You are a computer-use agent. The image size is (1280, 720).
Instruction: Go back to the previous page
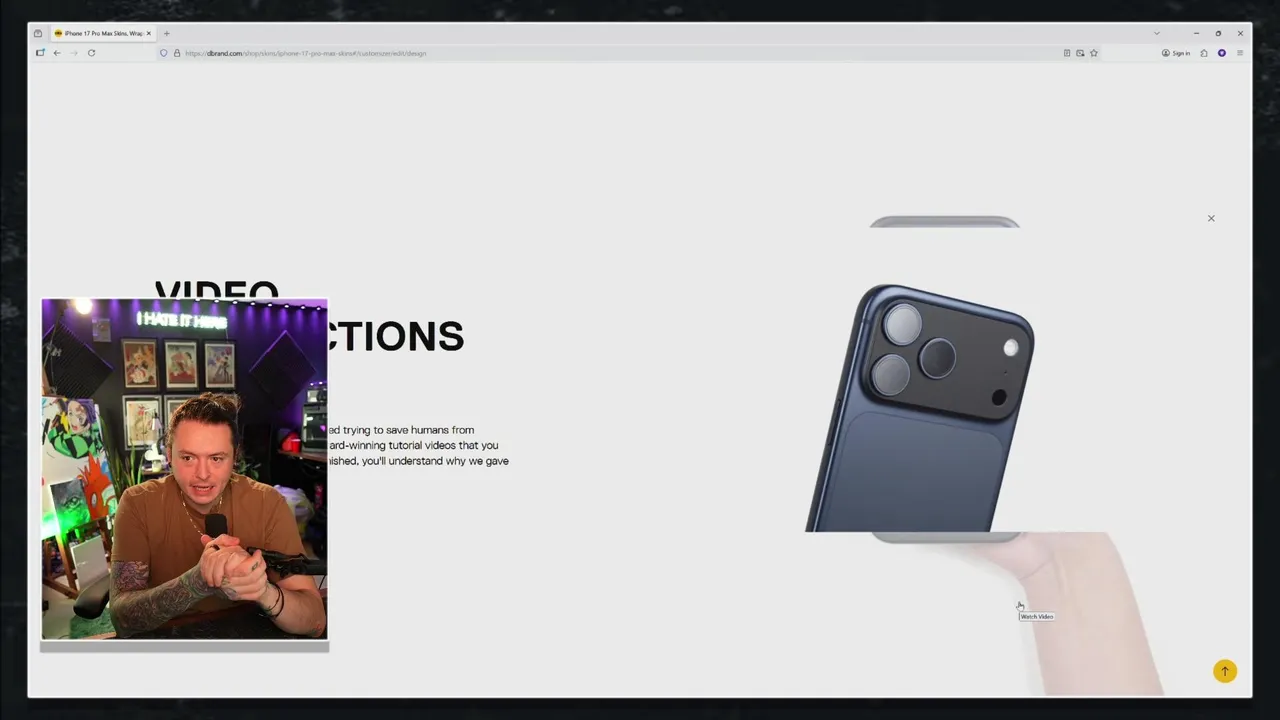coord(57,53)
